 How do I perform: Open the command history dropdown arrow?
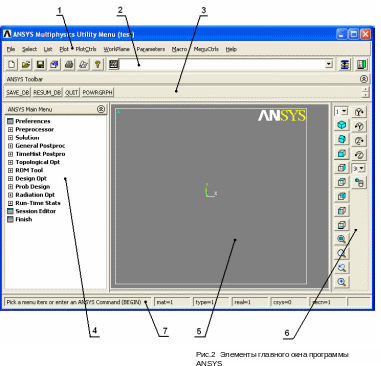point(329,64)
